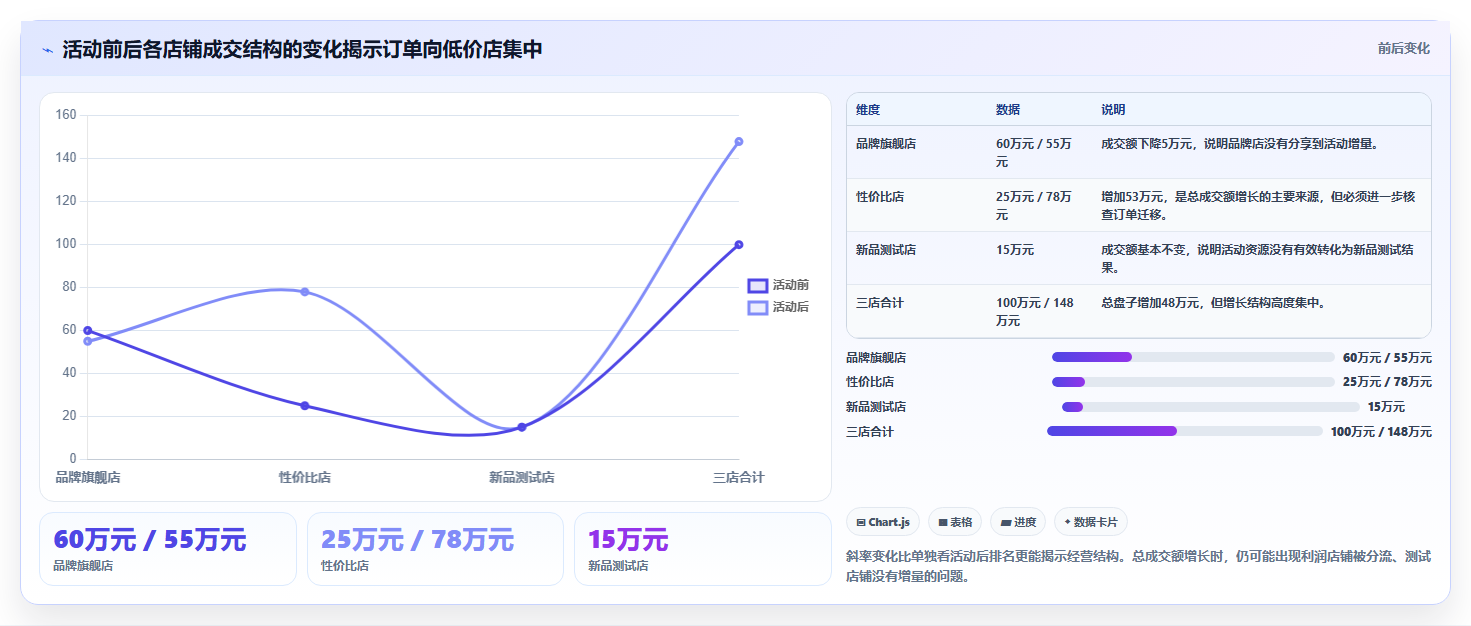
Task: Click the lightning icon beside the title
Action: 48,50
